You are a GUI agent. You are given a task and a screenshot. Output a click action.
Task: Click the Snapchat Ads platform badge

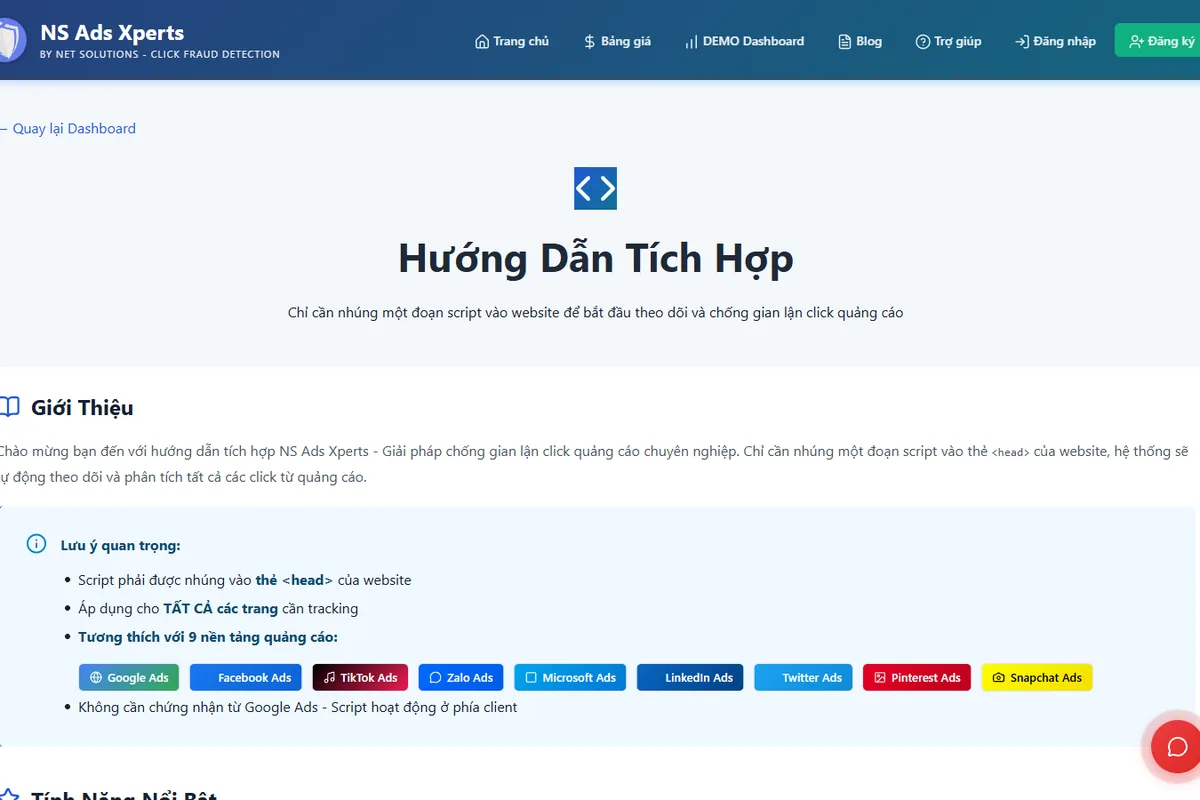(x=1037, y=677)
